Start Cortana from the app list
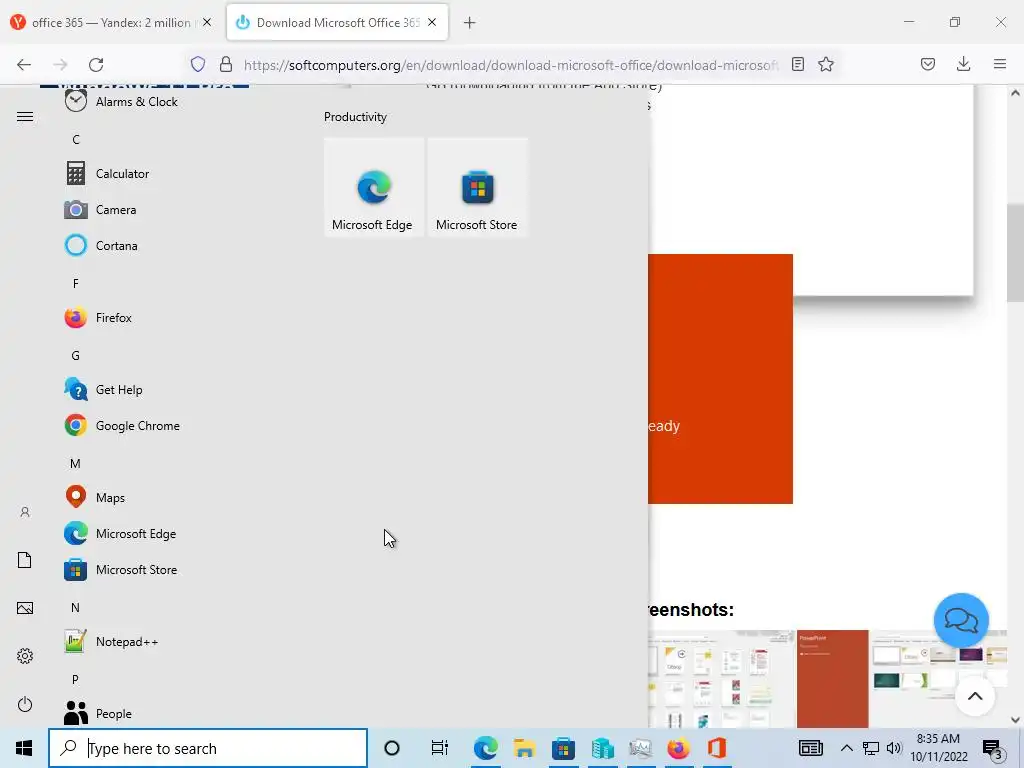This screenshot has height=768, width=1024. tap(101, 246)
